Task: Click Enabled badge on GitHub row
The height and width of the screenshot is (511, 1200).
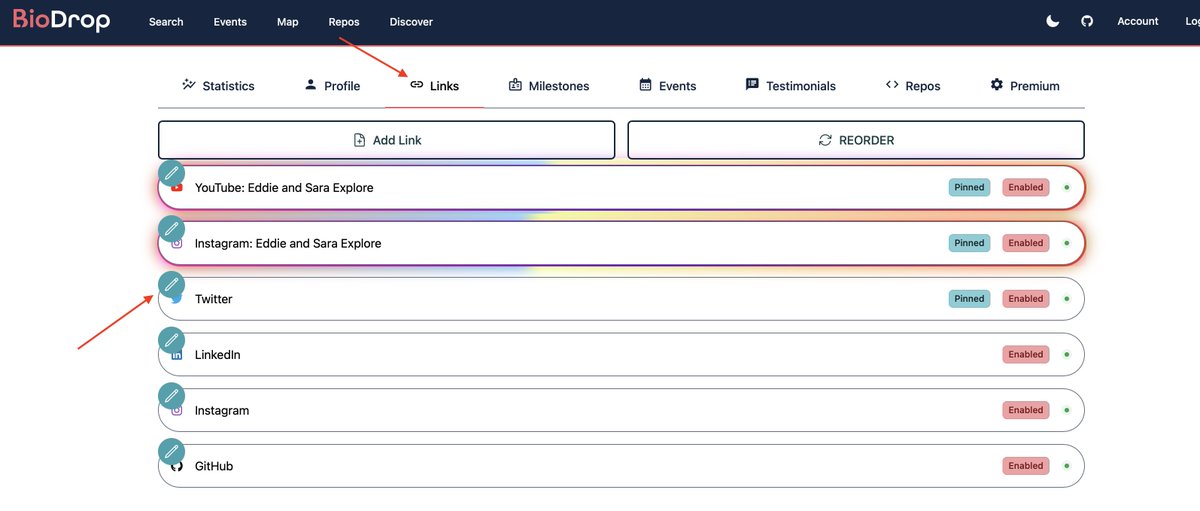Action: (x=1026, y=466)
